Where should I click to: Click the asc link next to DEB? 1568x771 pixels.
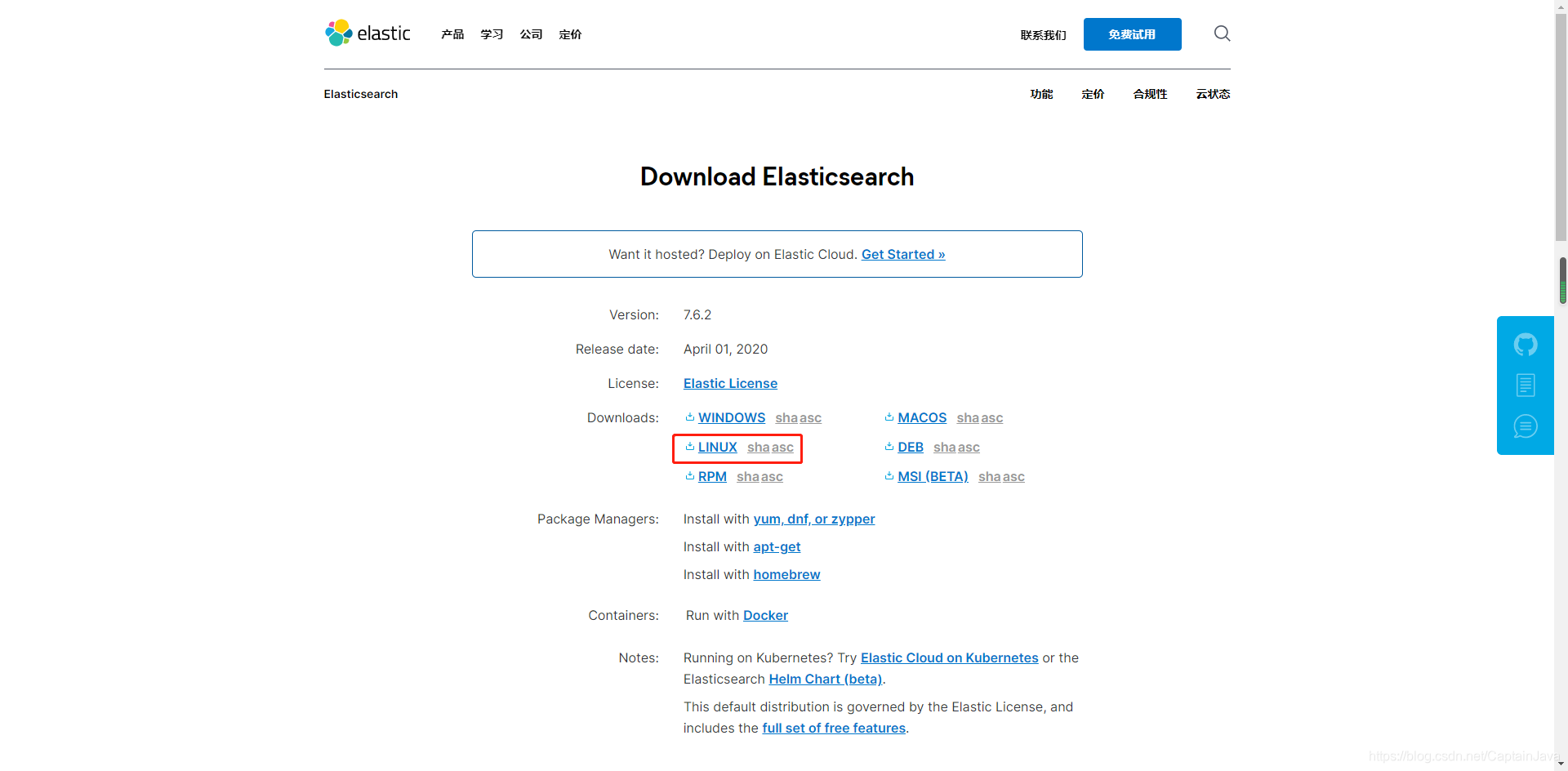coord(969,448)
